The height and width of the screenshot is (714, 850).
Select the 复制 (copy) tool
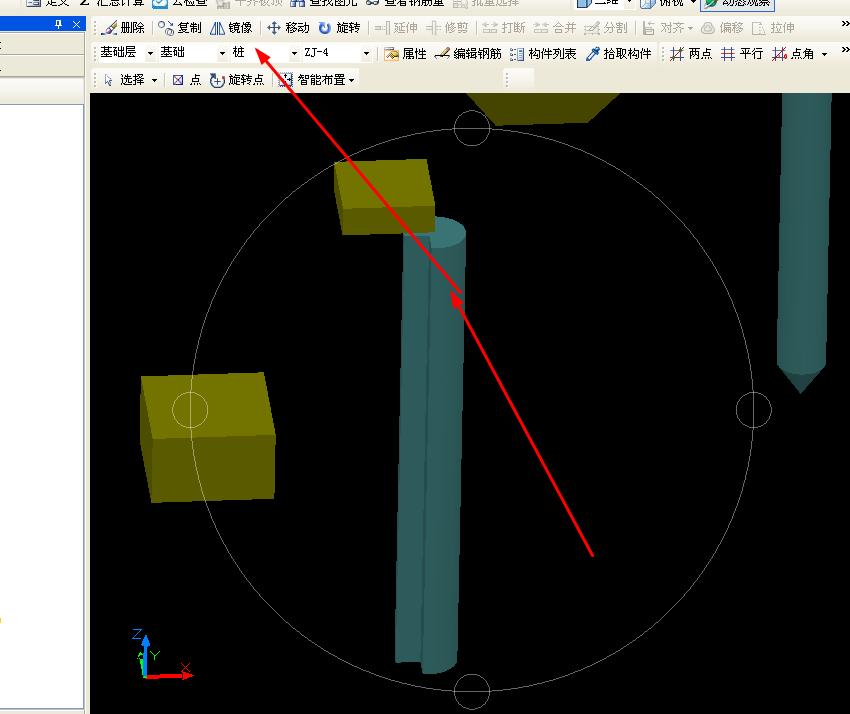click(x=180, y=28)
